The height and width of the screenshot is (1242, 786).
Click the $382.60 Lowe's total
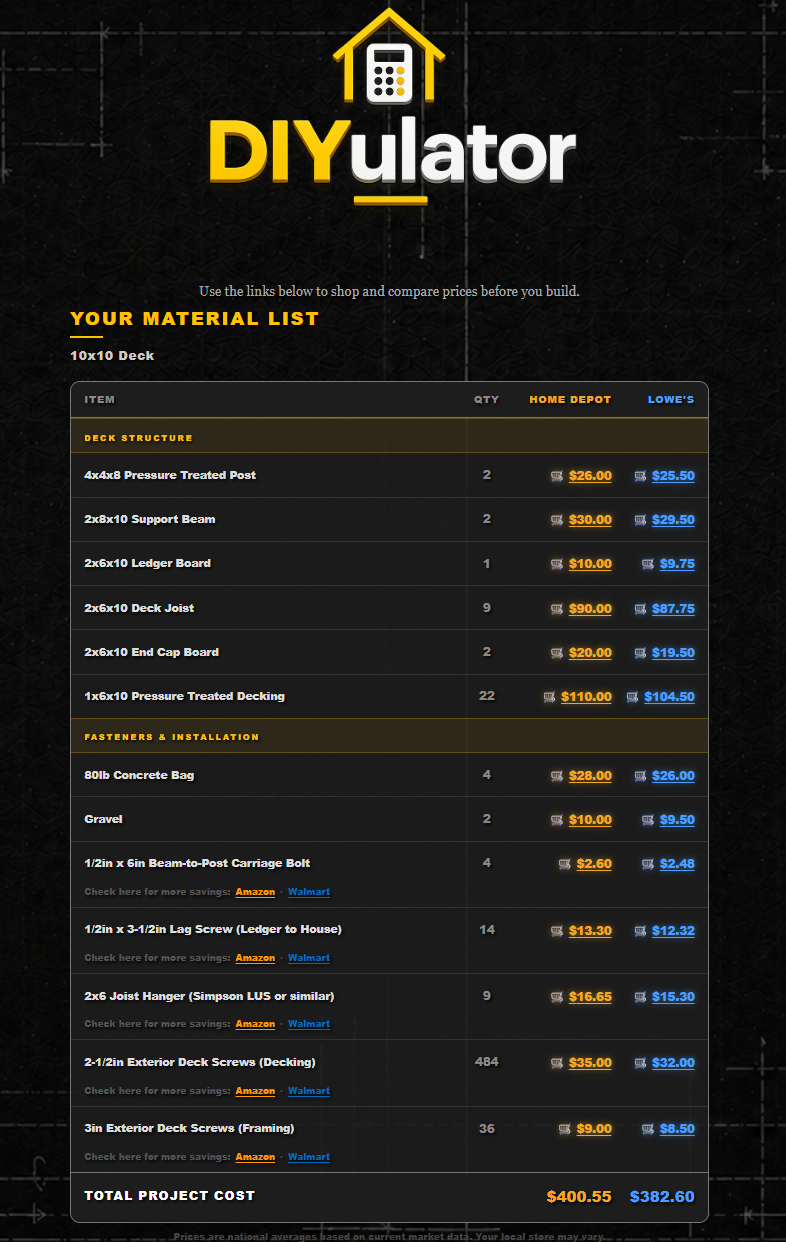point(662,1197)
